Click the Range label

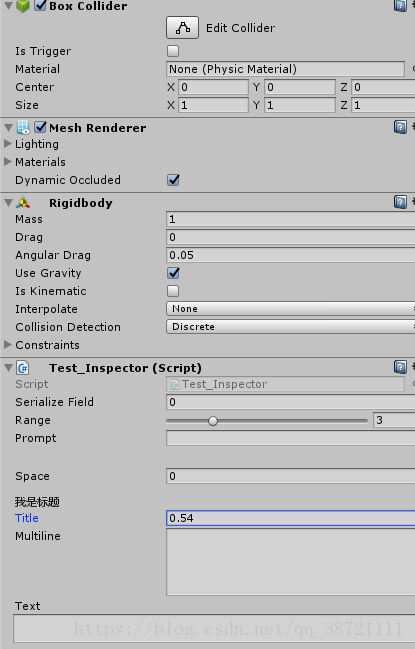[x=33, y=421]
